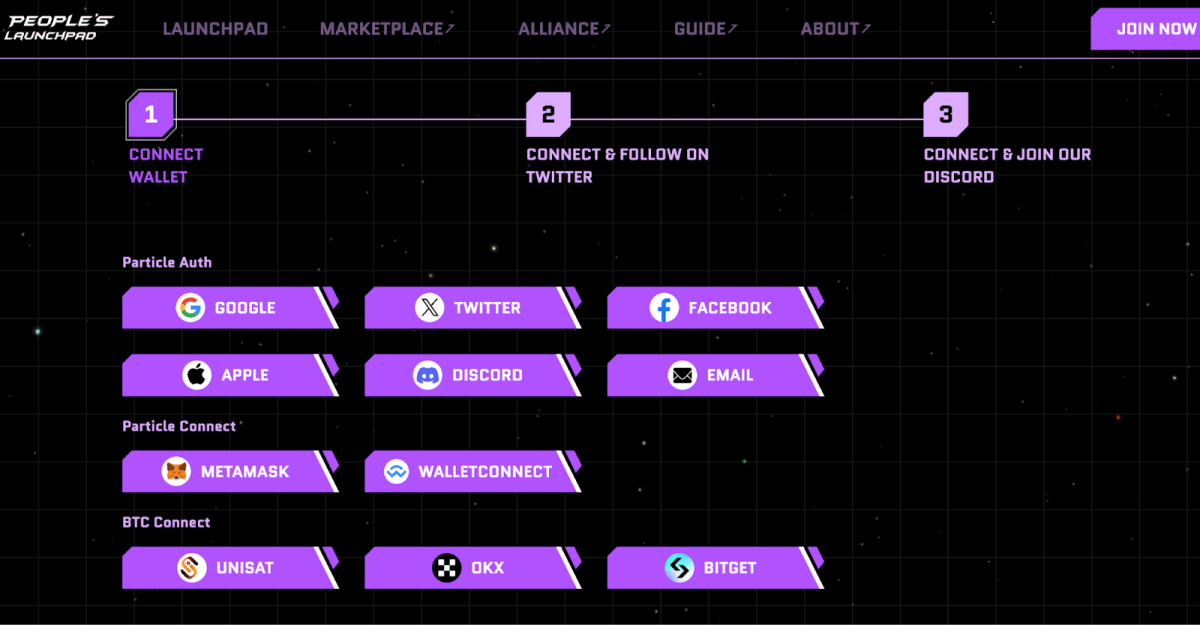Click the Apple logo icon
This screenshot has height=625, width=1200.
pos(197,375)
